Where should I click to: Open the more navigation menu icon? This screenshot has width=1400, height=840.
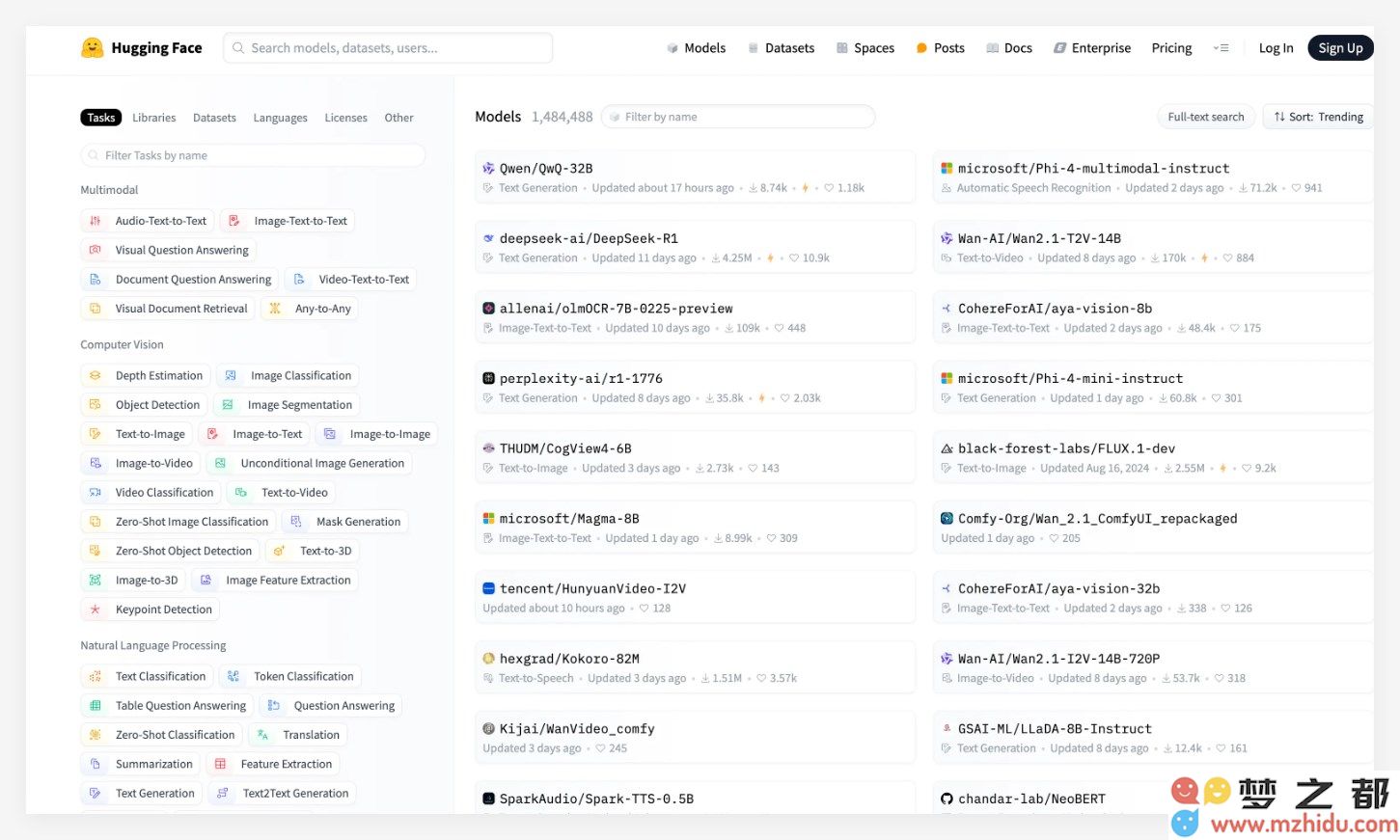1221,48
